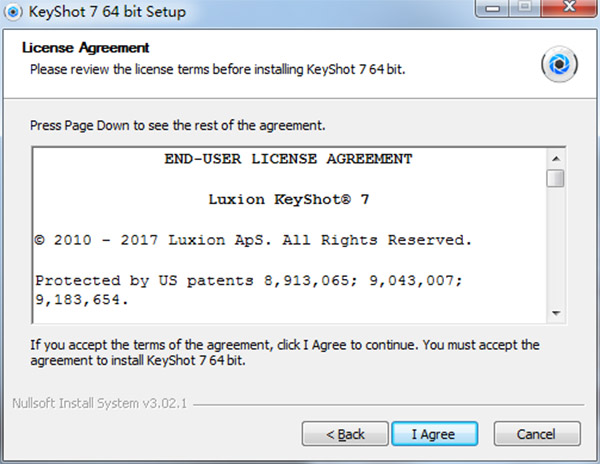The height and width of the screenshot is (464, 600).
Task: Click the Press Page Down instruction text
Action: click(178, 125)
